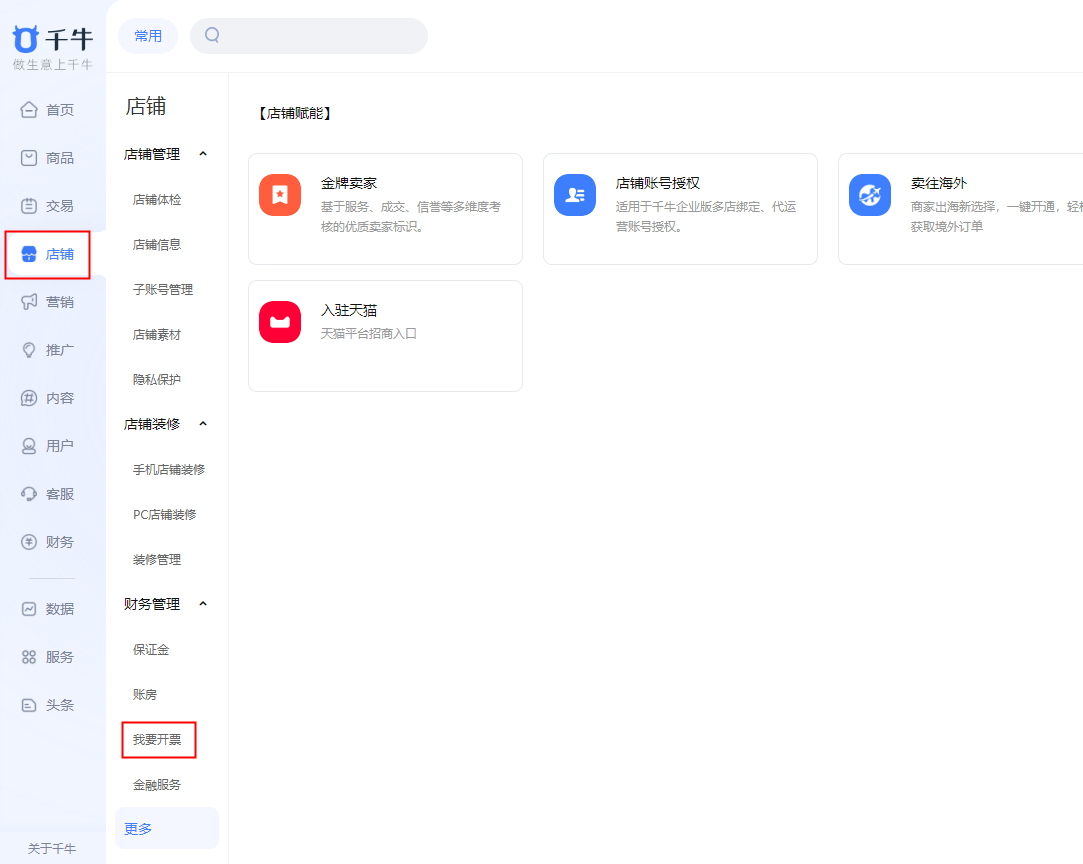The image size is (1083, 864).
Task: Open 商品 products icon in sidebar
Action: click(x=28, y=158)
